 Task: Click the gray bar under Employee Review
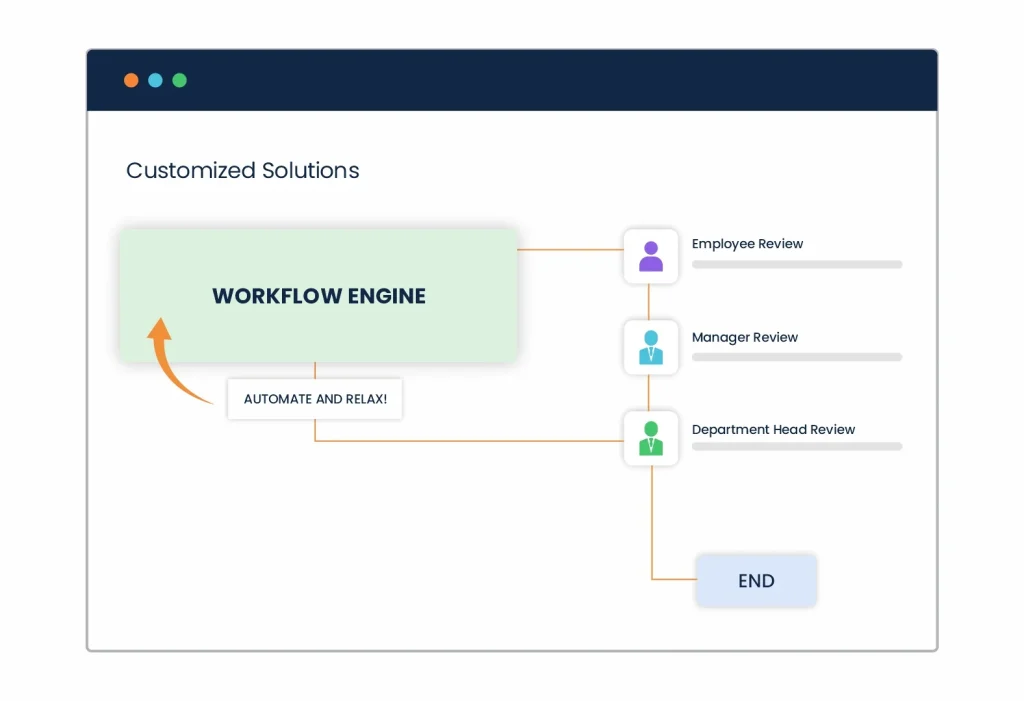[797, 265]
